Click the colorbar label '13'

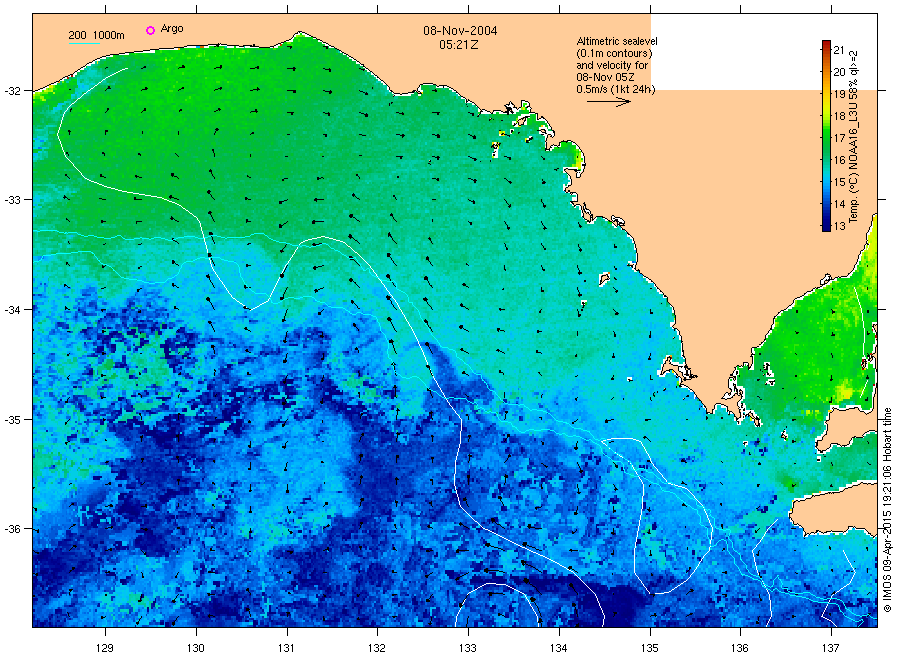pos(840,226)
